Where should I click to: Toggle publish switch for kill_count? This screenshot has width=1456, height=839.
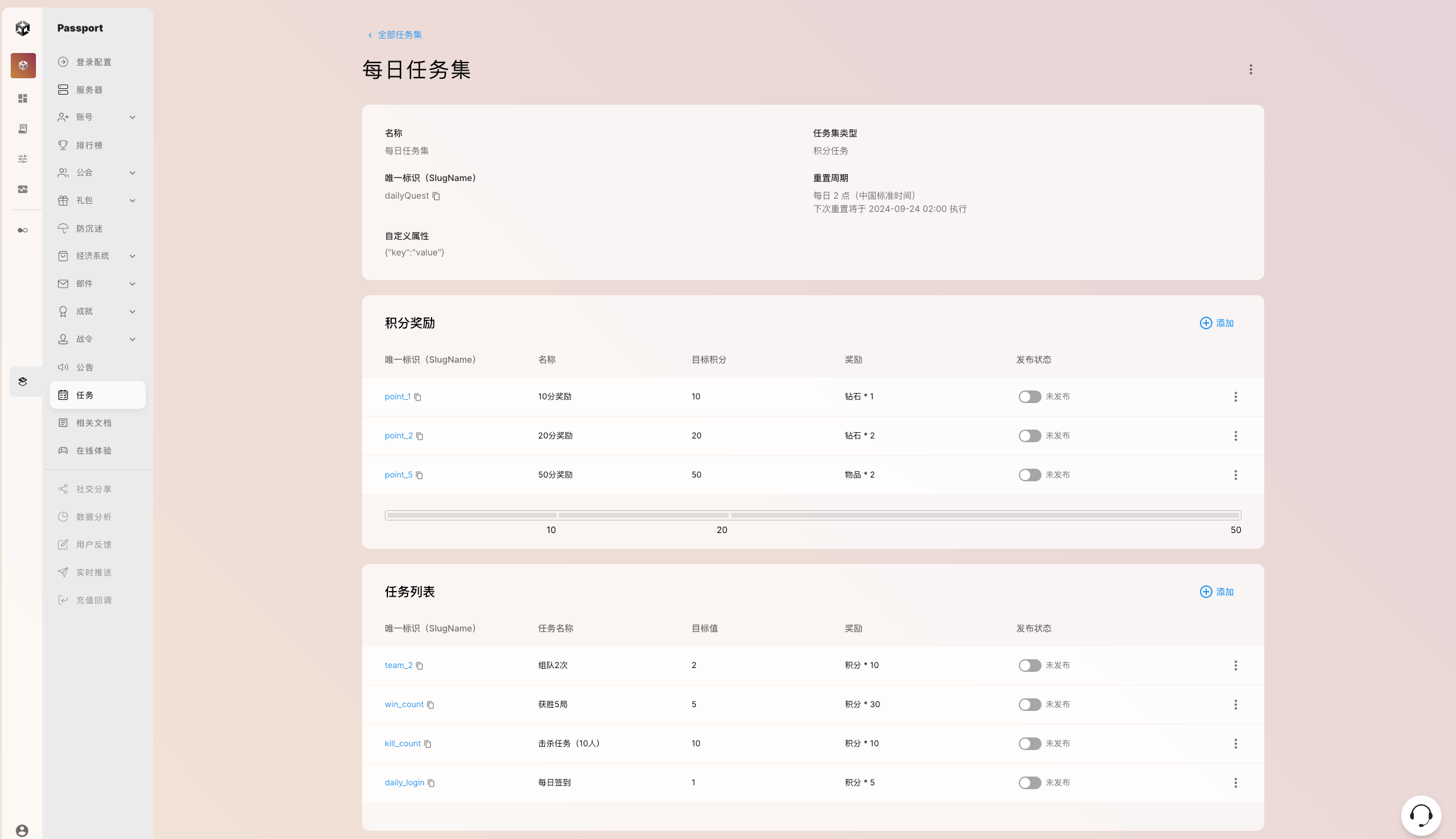pyautogui.click(x=1030, y=744)
